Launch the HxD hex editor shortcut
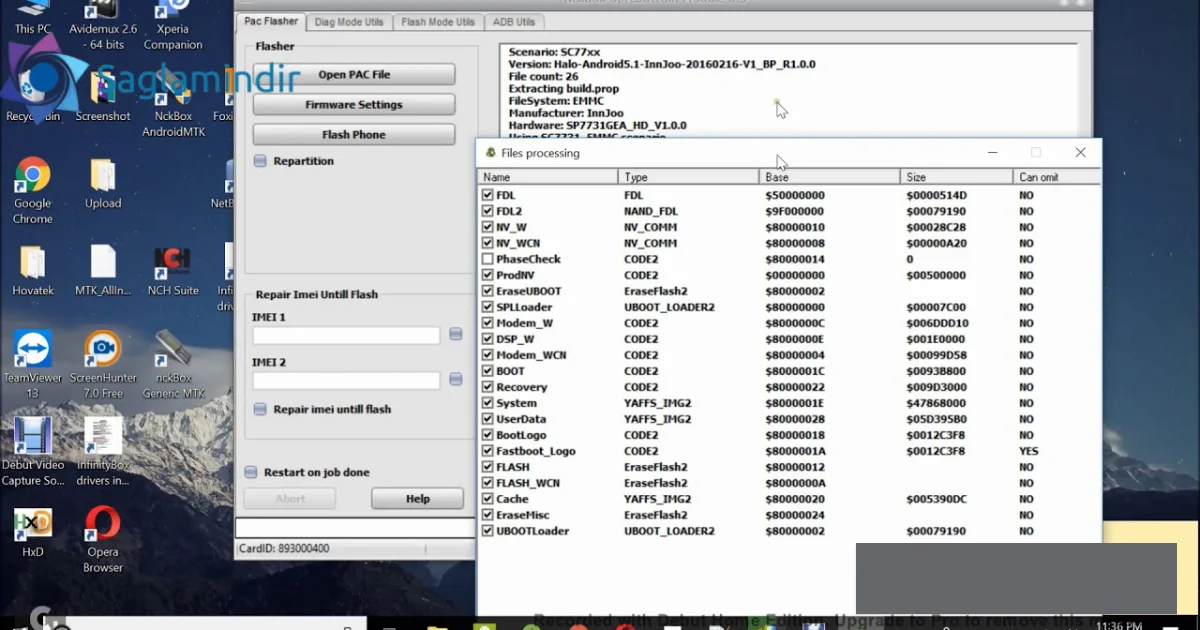Screen dimensions: 1200x630 (33, 532)
